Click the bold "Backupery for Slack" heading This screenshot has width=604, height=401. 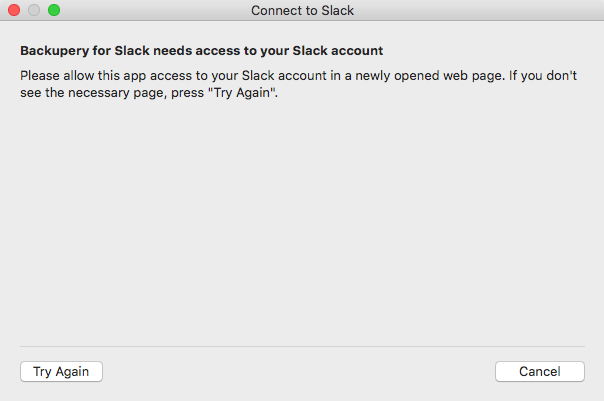point(202,49)
